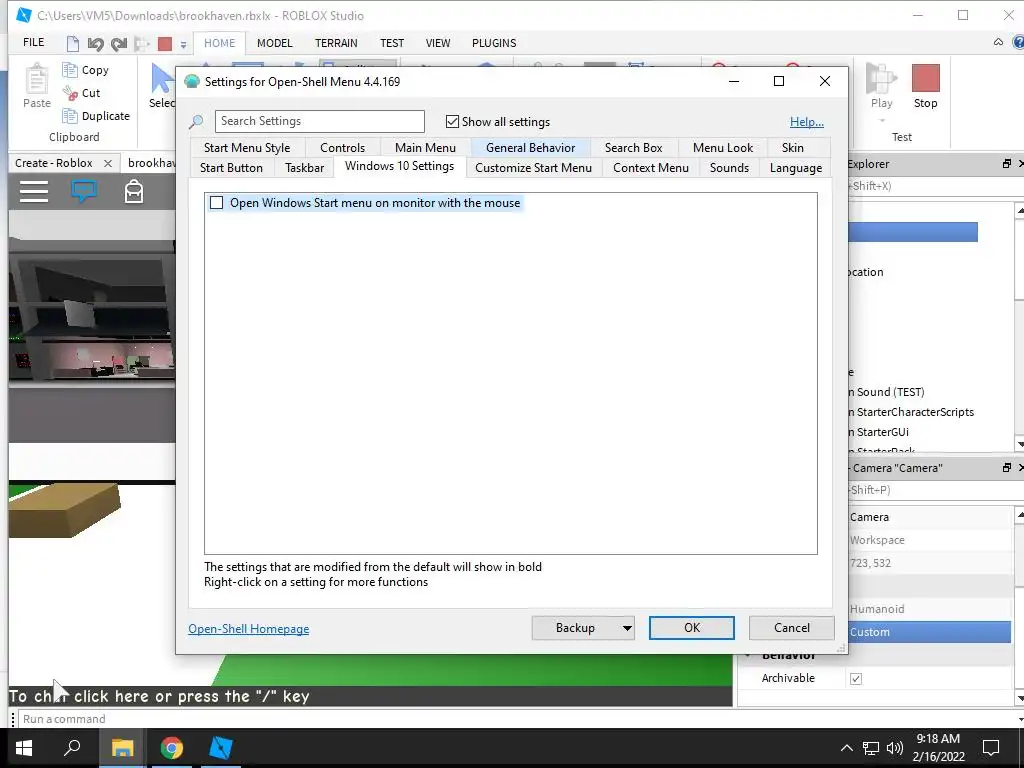
Task: Switch to the Main Menu tab
Action: point(425,148)
